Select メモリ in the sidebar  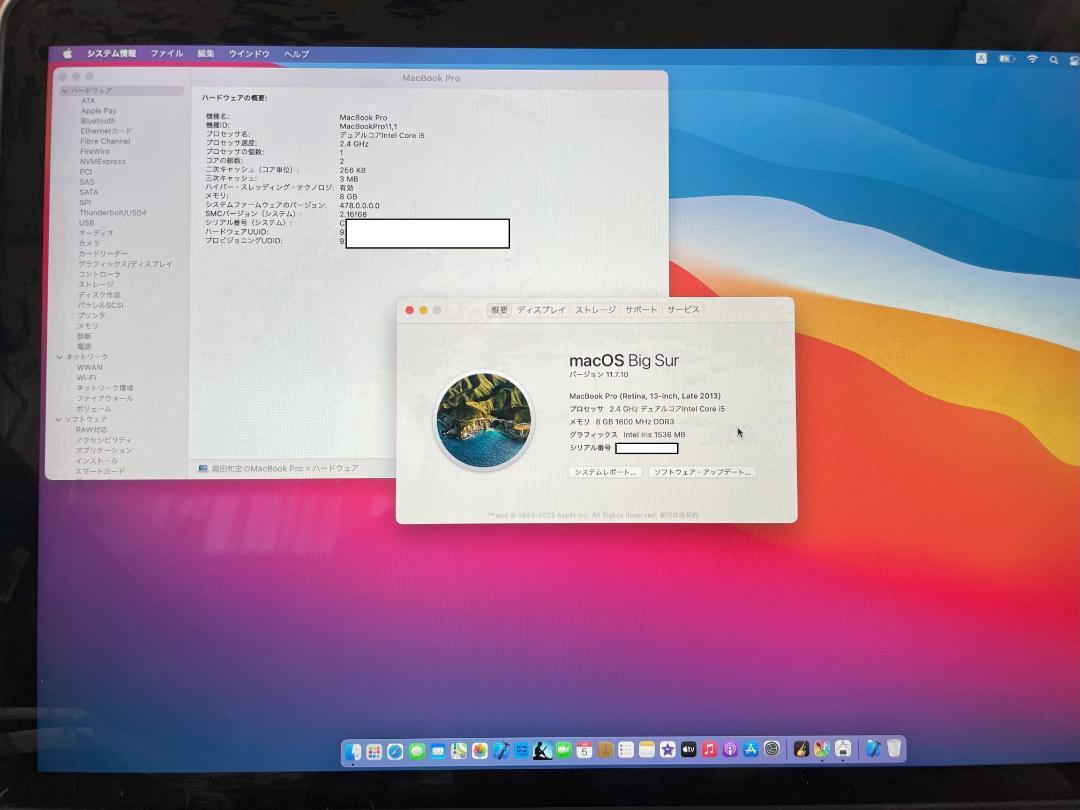point(87,326)
